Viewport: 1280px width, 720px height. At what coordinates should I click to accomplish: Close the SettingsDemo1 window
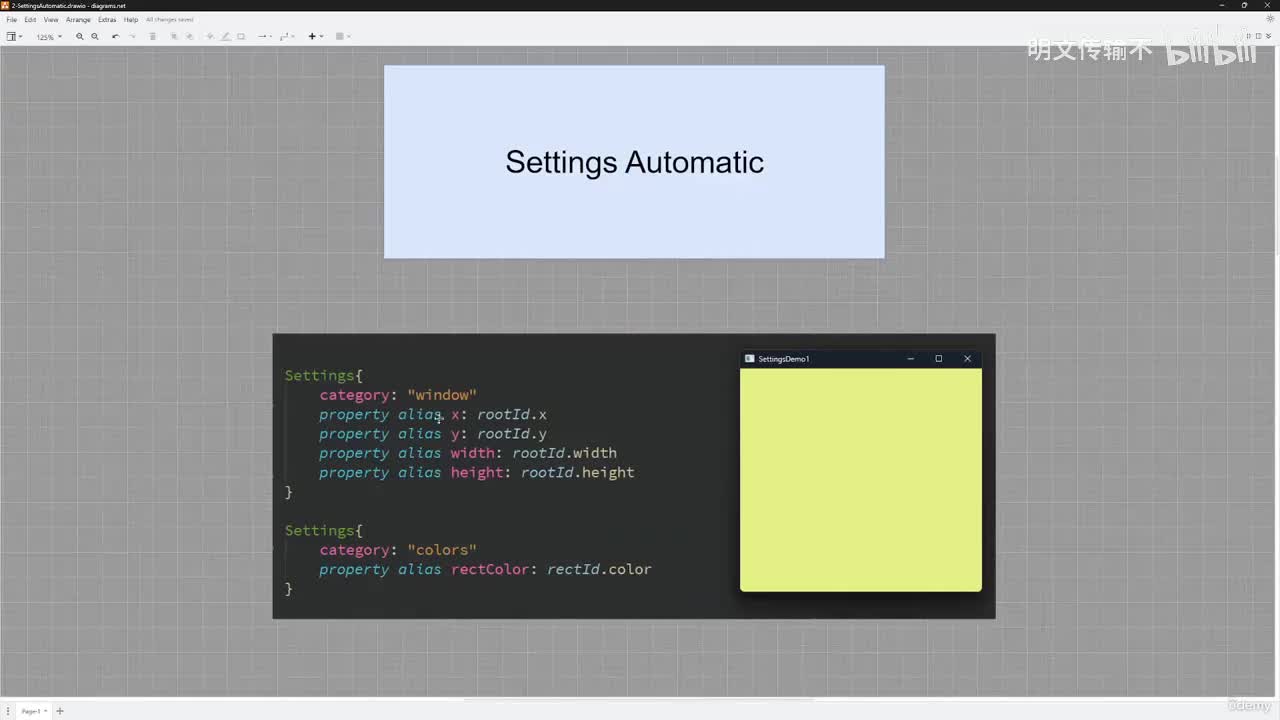[x=967, y=359]
